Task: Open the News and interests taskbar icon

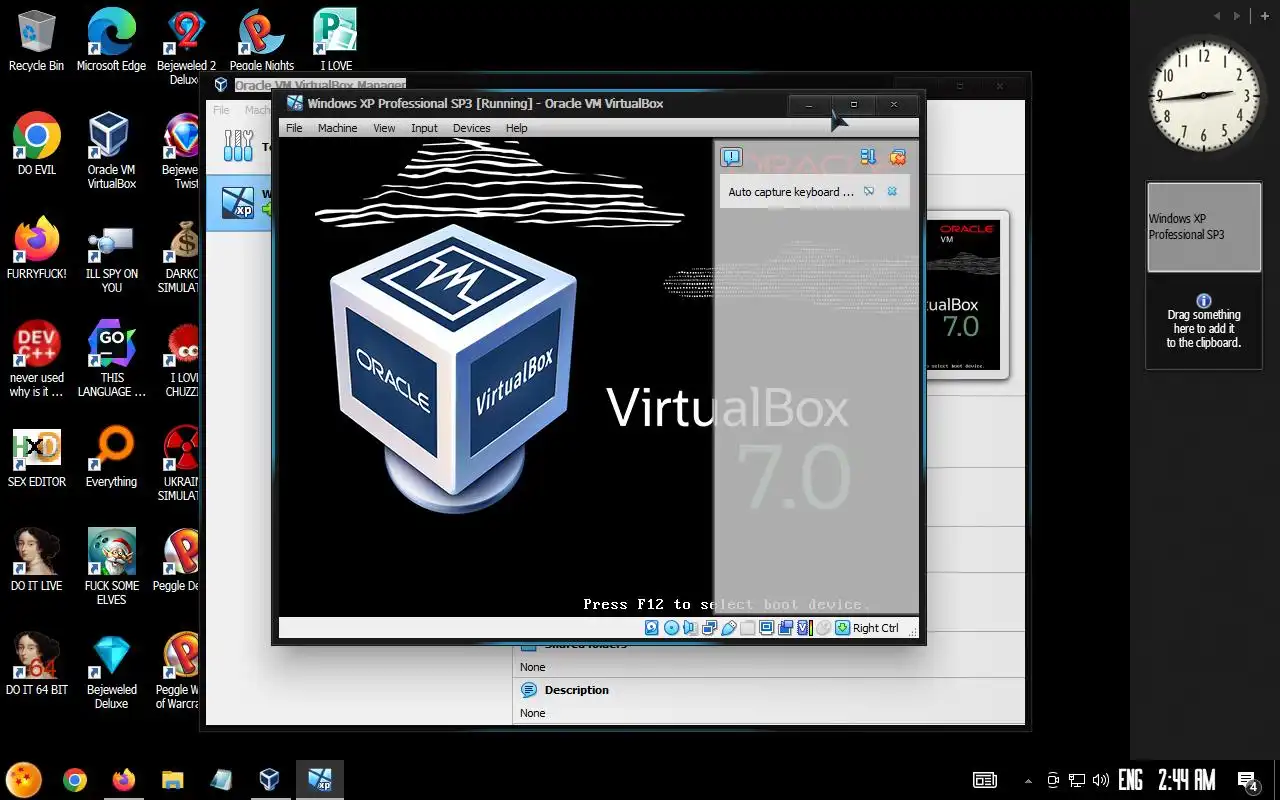Action: [984, 780]
